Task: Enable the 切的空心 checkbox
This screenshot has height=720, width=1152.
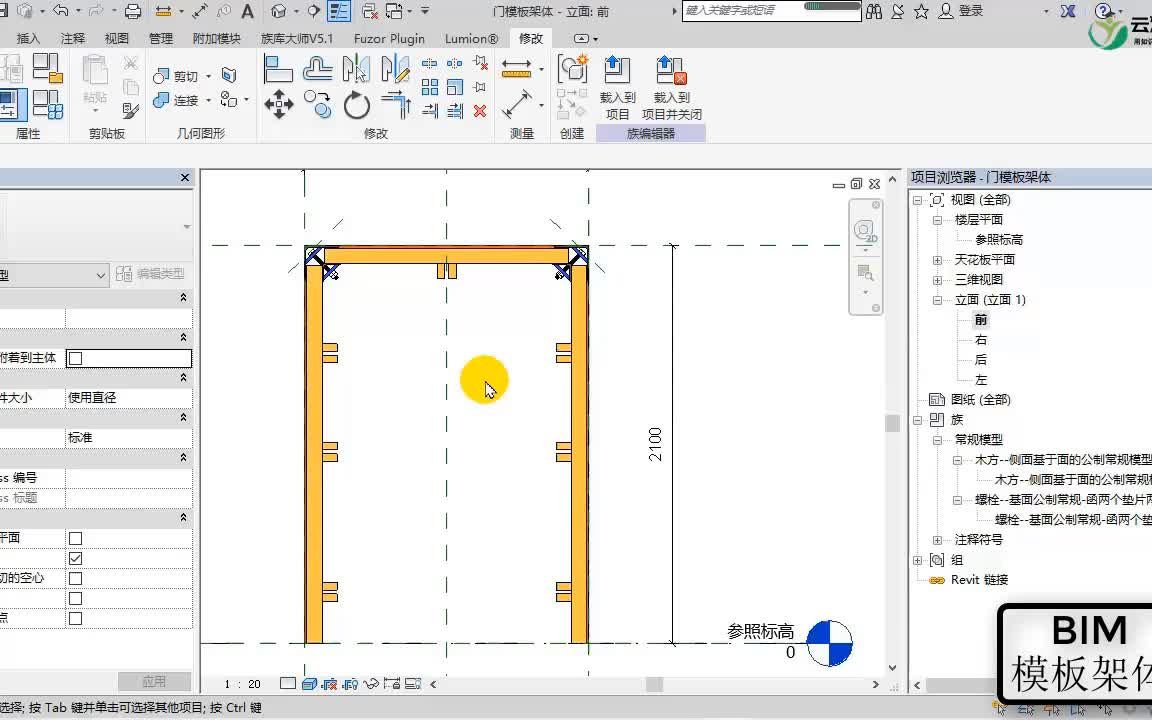Action: tap(75, 578)
